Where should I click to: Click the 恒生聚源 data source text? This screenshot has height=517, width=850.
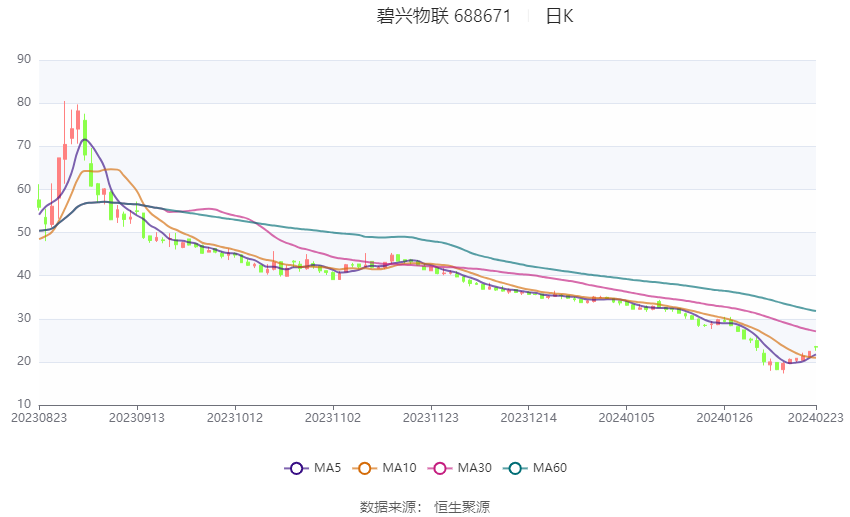tap(462, 507)
